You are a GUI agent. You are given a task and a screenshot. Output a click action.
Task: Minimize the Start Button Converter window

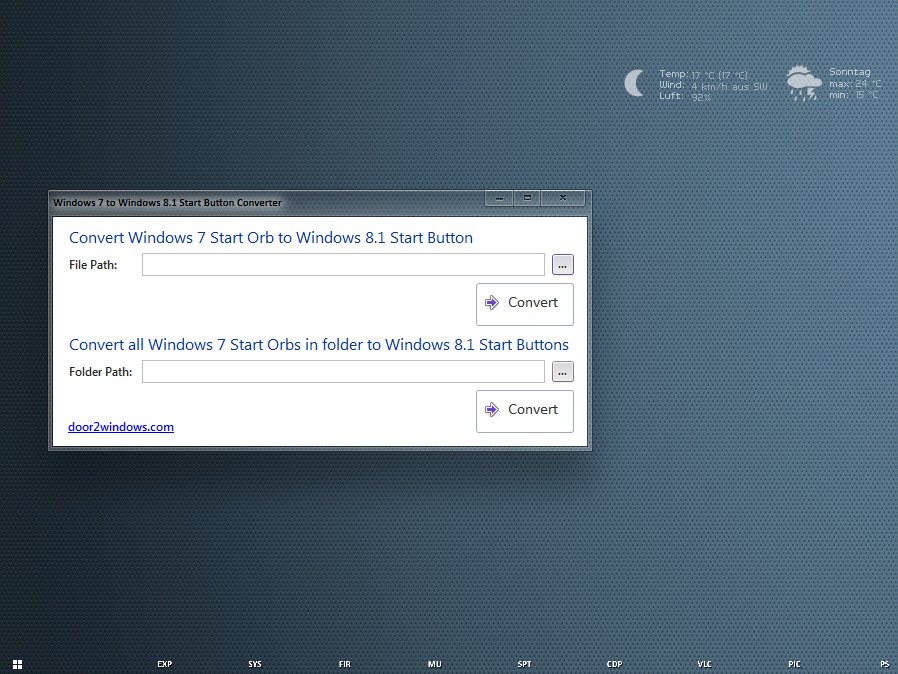click(x=499, y=198)
